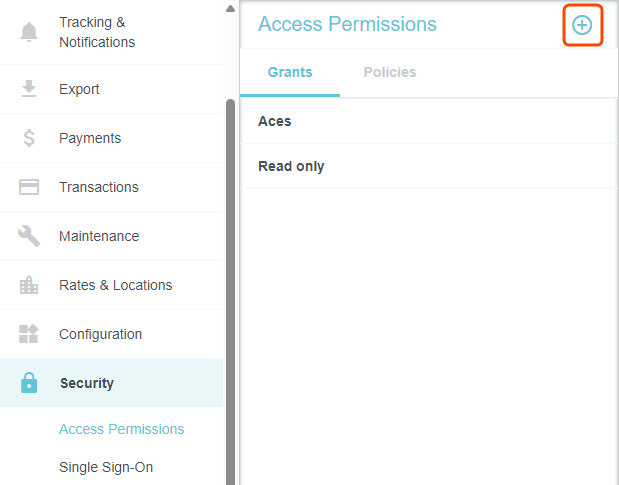
Task: Navigate to Rates & Locations
Action: 115,285
